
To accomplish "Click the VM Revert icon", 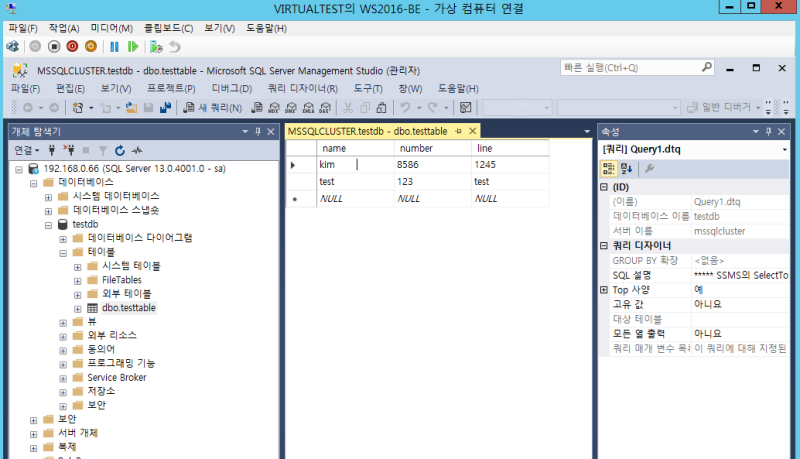I will pyautogui.click(x=175, y=47).
